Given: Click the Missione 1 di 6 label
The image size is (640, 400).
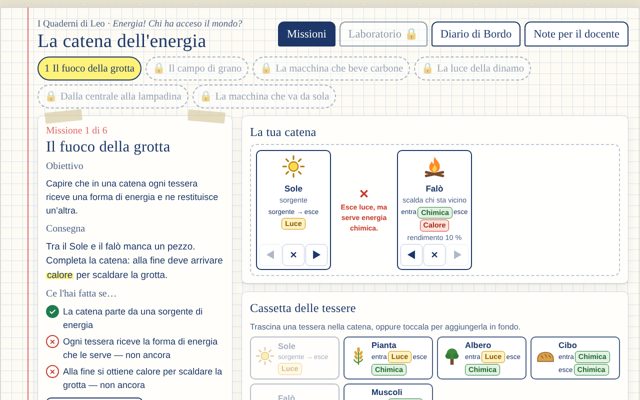Looking at the screenshot, I should [x=77, y=130].
